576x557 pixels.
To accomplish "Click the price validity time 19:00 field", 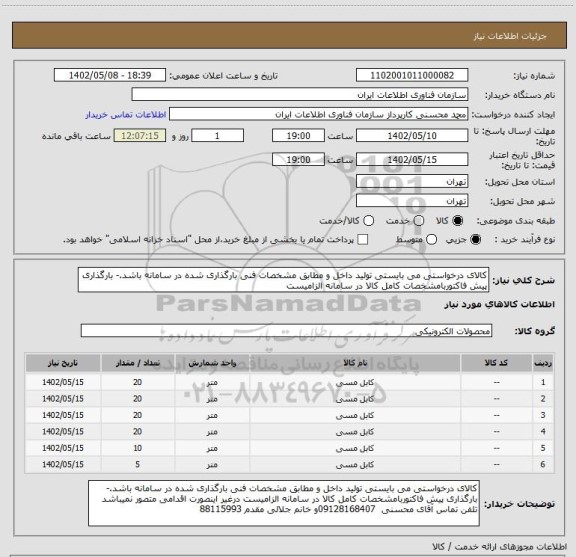I will click(x=298, y=159).
